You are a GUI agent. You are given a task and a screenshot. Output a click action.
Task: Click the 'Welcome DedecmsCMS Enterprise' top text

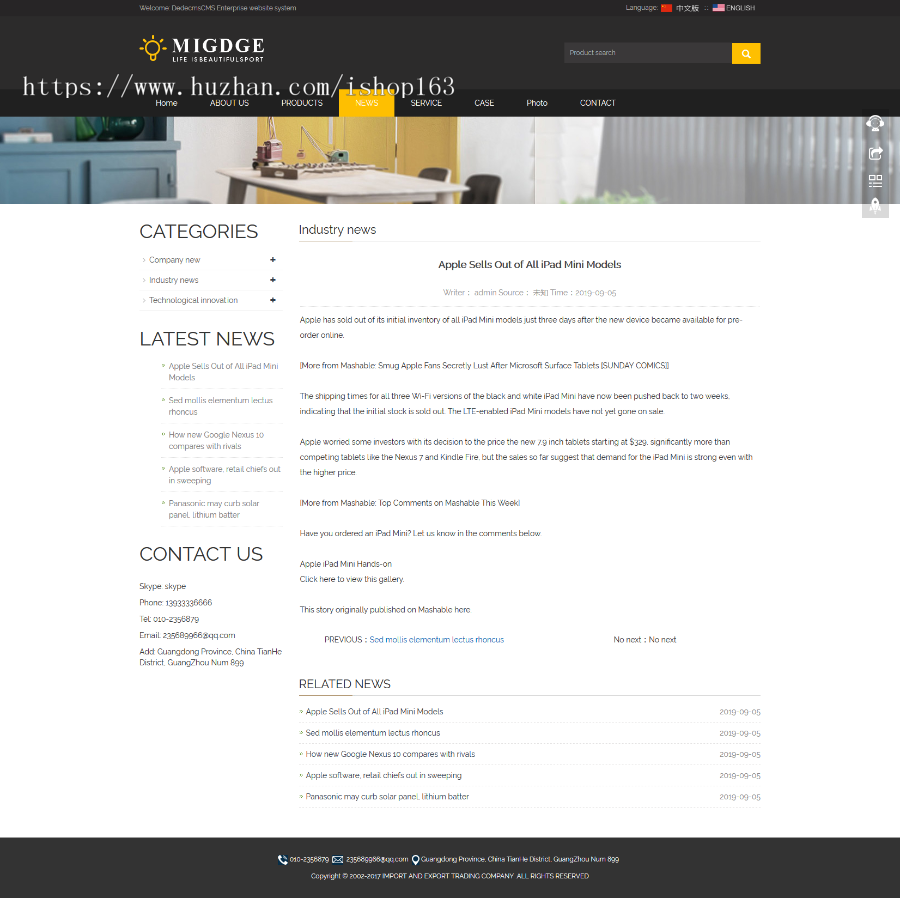[x=218, y=8]
